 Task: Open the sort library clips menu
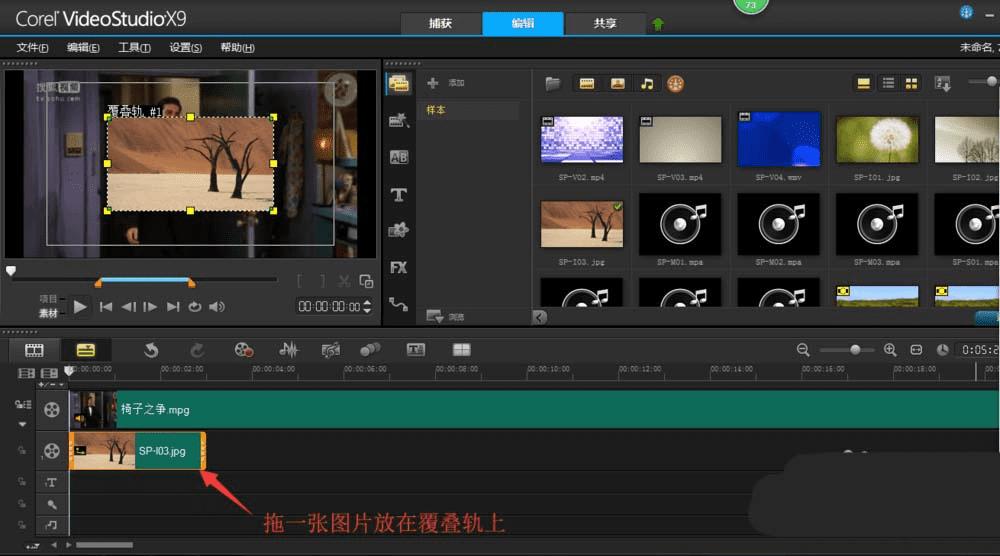pos(943,84)
